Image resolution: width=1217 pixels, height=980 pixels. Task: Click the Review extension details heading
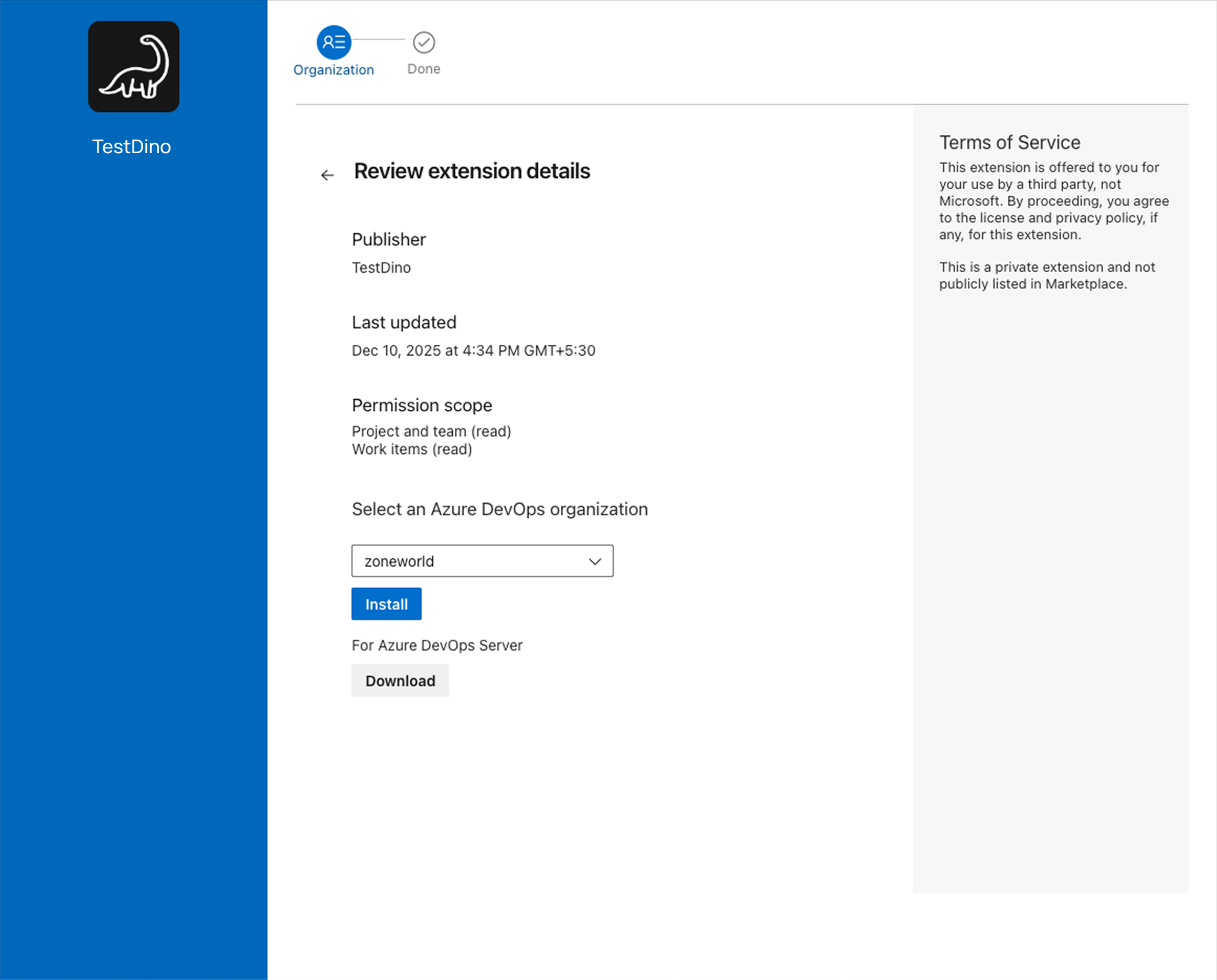pos(472,171)
